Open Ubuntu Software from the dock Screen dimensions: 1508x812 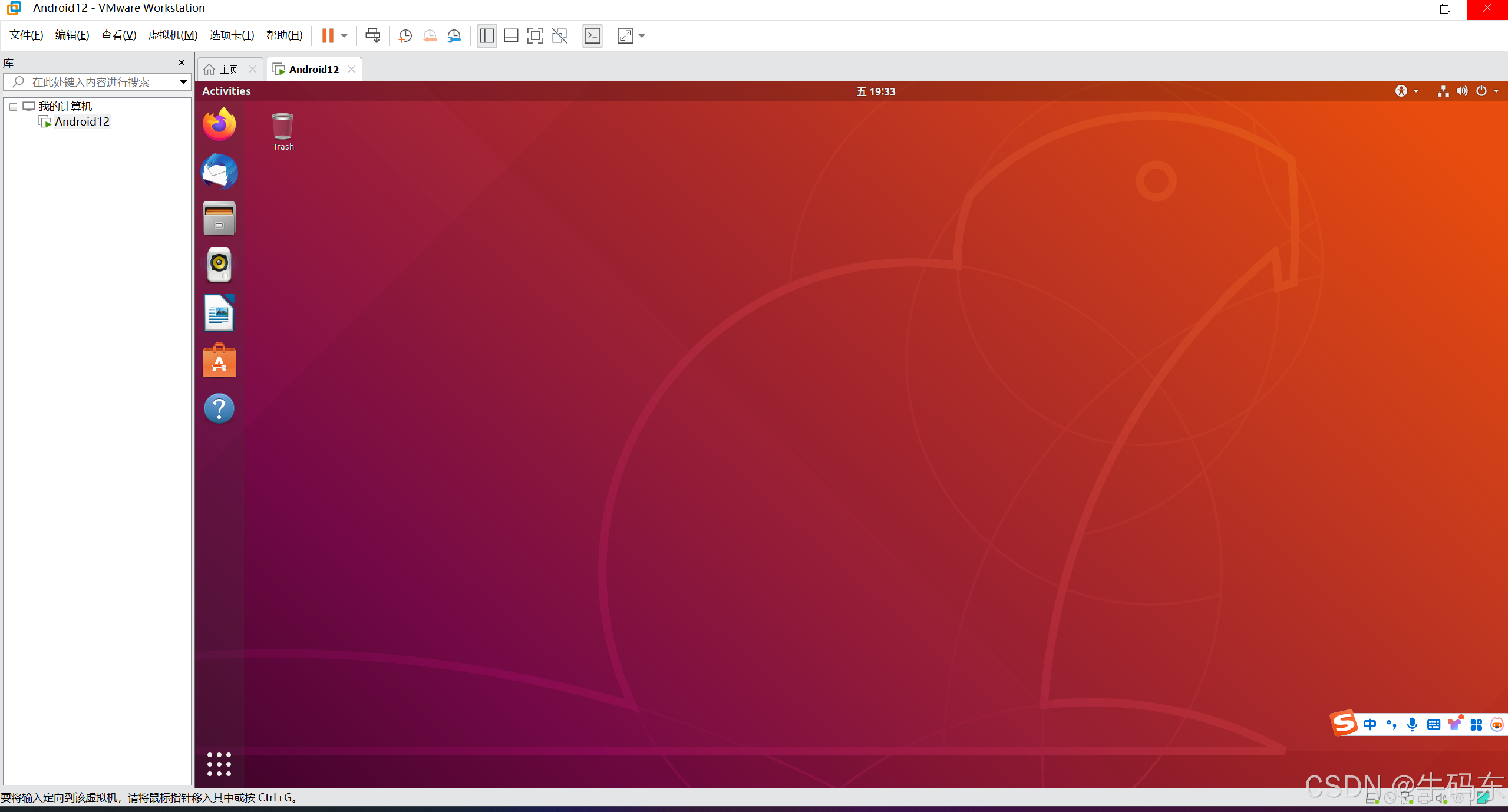coord(219,361)
